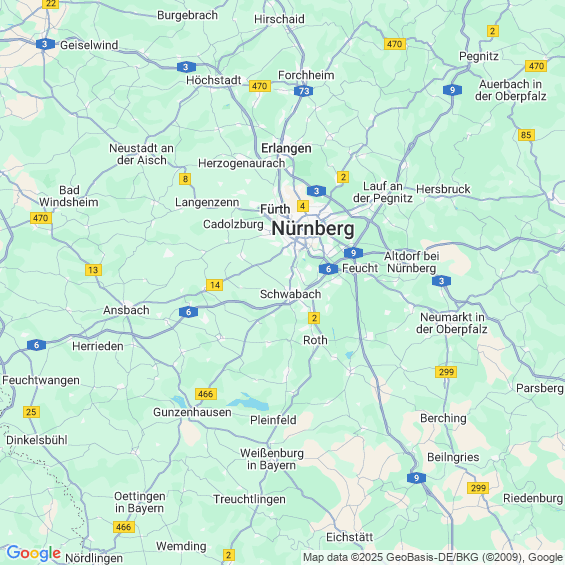
Task: Click the Weißenburg in Bayern label
Action: (x=272, y=459)
